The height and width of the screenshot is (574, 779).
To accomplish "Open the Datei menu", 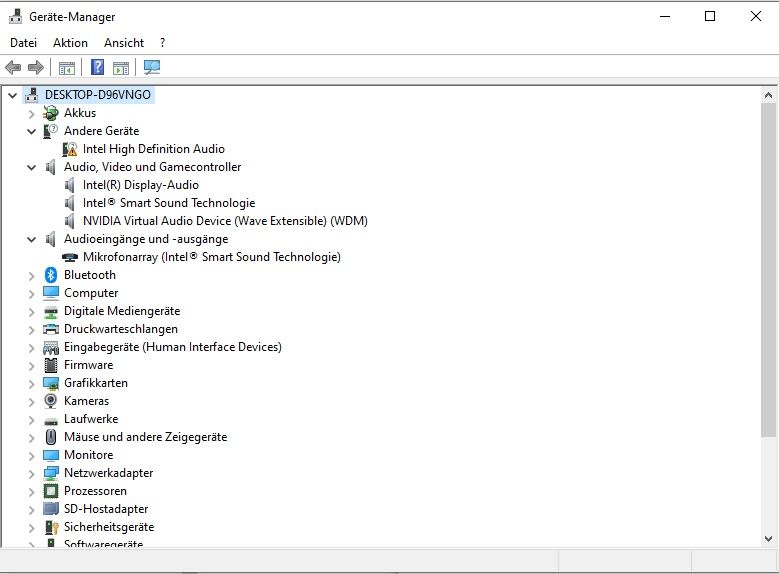I will click(23, 43).
